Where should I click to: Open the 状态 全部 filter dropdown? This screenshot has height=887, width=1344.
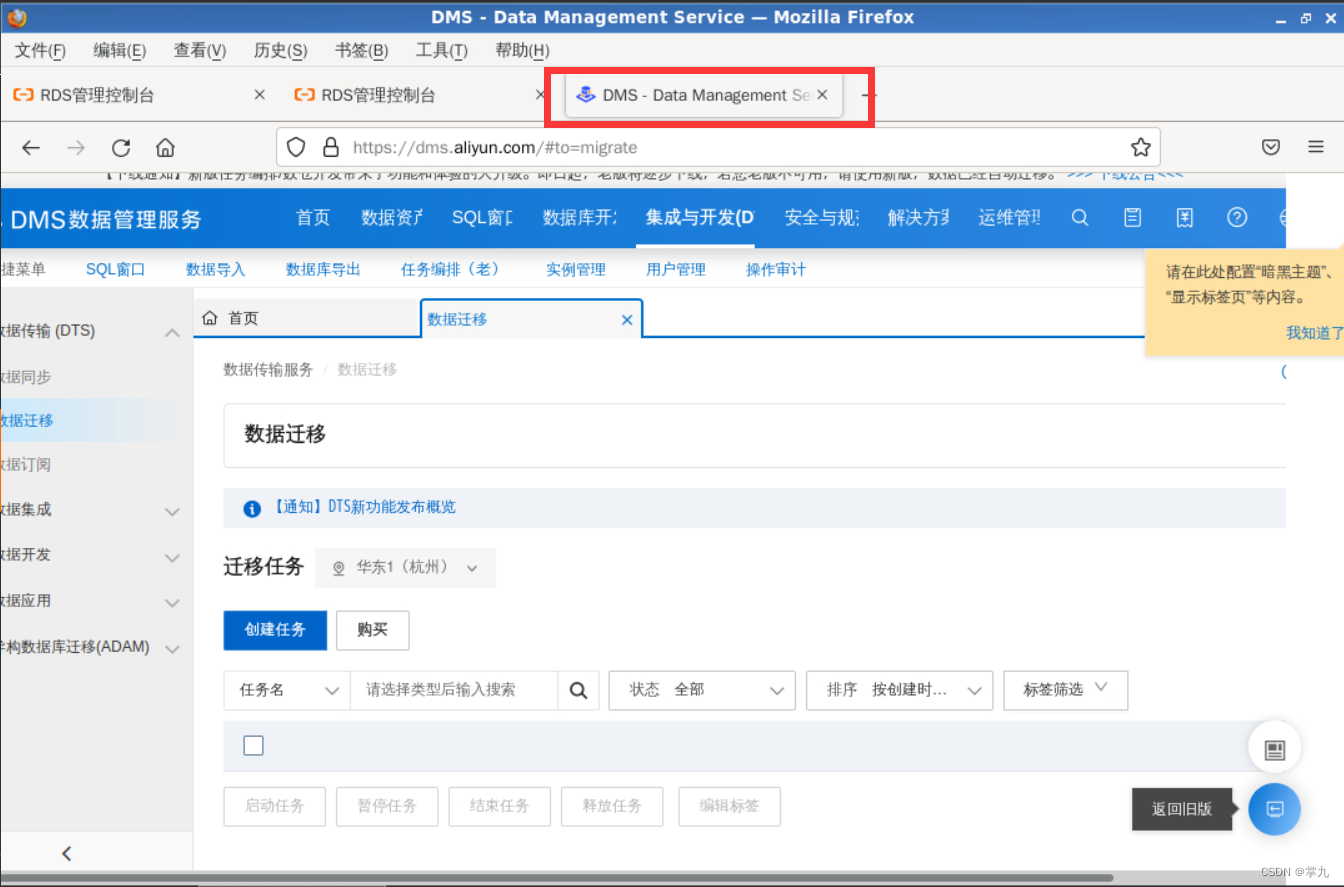click(x=702, y=690)
